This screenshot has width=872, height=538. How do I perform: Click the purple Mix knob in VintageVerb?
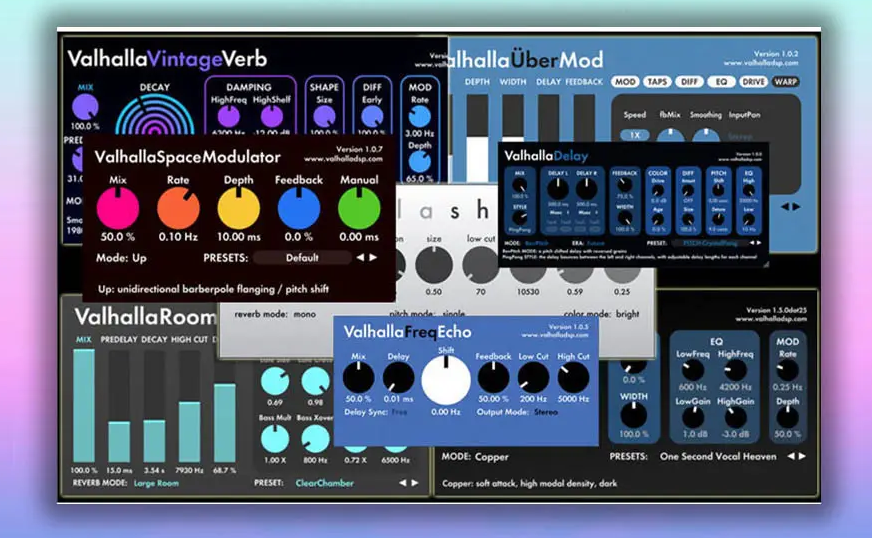(x=85, y=107)
